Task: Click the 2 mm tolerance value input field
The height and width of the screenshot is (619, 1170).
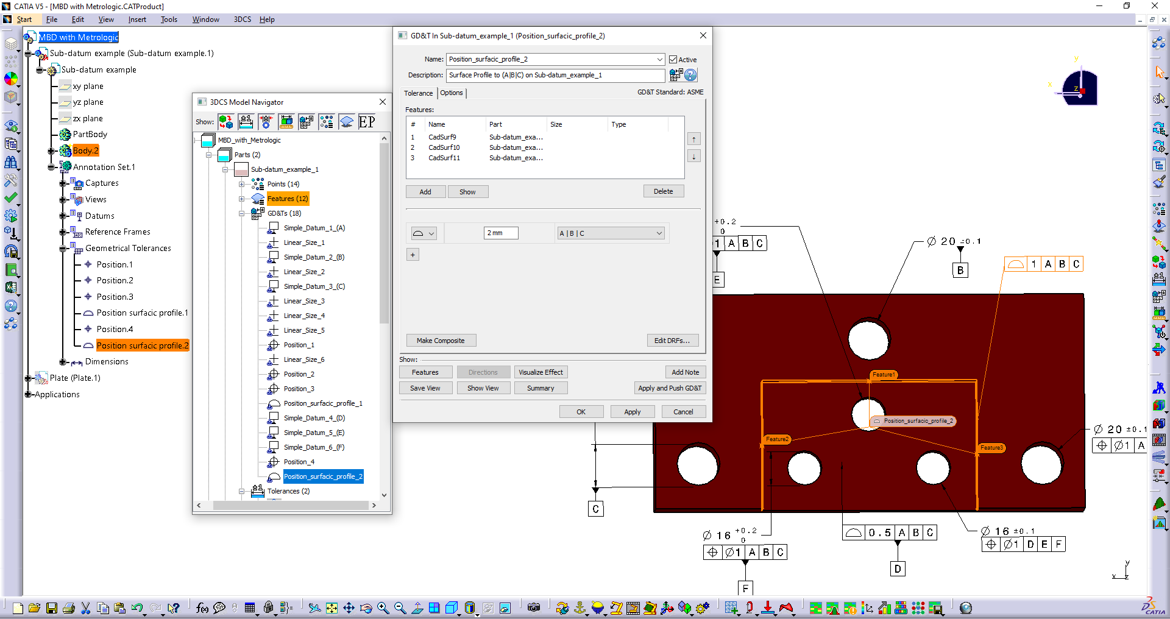Action: point(500,232)
